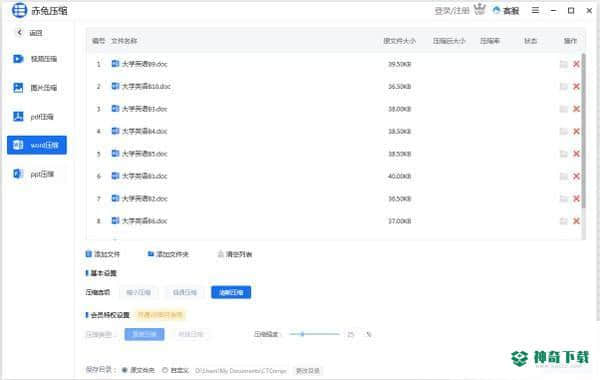
Task: Click the 状态 column header
Action: tap(530, 41)
